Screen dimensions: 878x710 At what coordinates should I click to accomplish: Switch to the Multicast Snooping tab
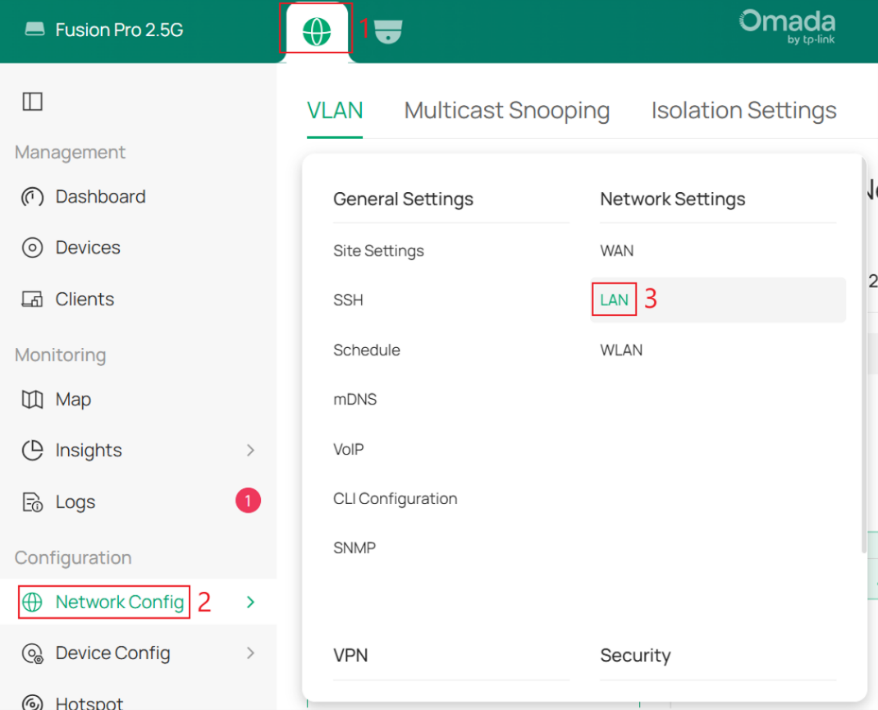[507, 110]
